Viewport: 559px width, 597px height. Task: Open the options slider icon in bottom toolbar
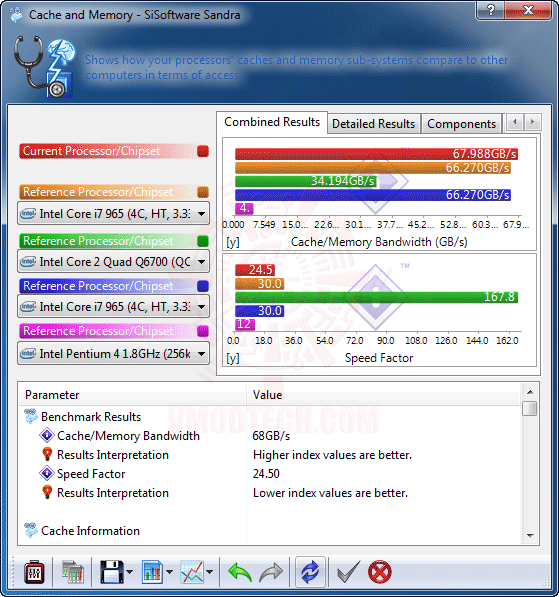(x=34, y=571)
